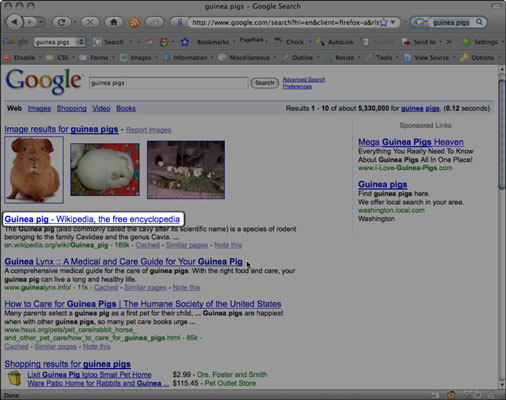Click the AutoLink toolbar button
The image size is (506, 400).
point(335,42)
